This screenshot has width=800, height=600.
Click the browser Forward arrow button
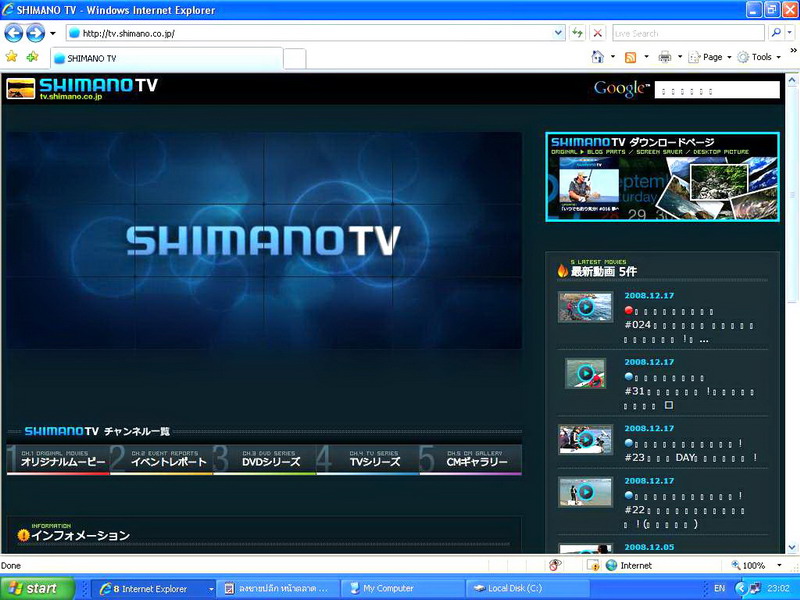pos(35,34)
